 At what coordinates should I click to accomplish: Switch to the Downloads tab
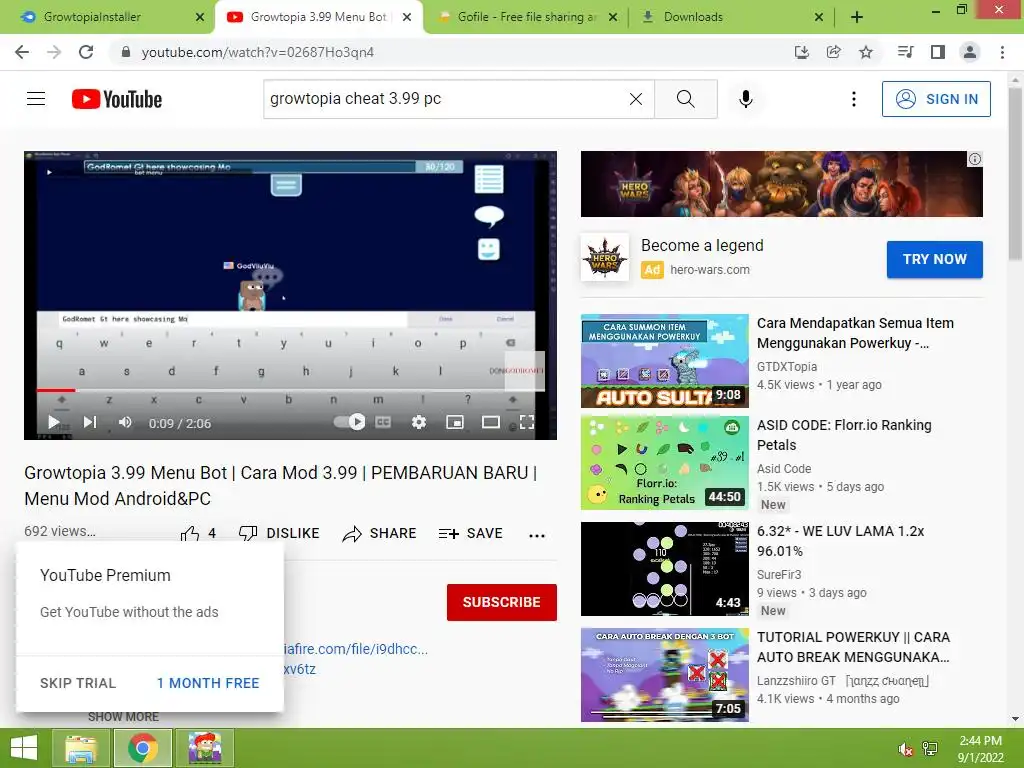coord(731,17)
